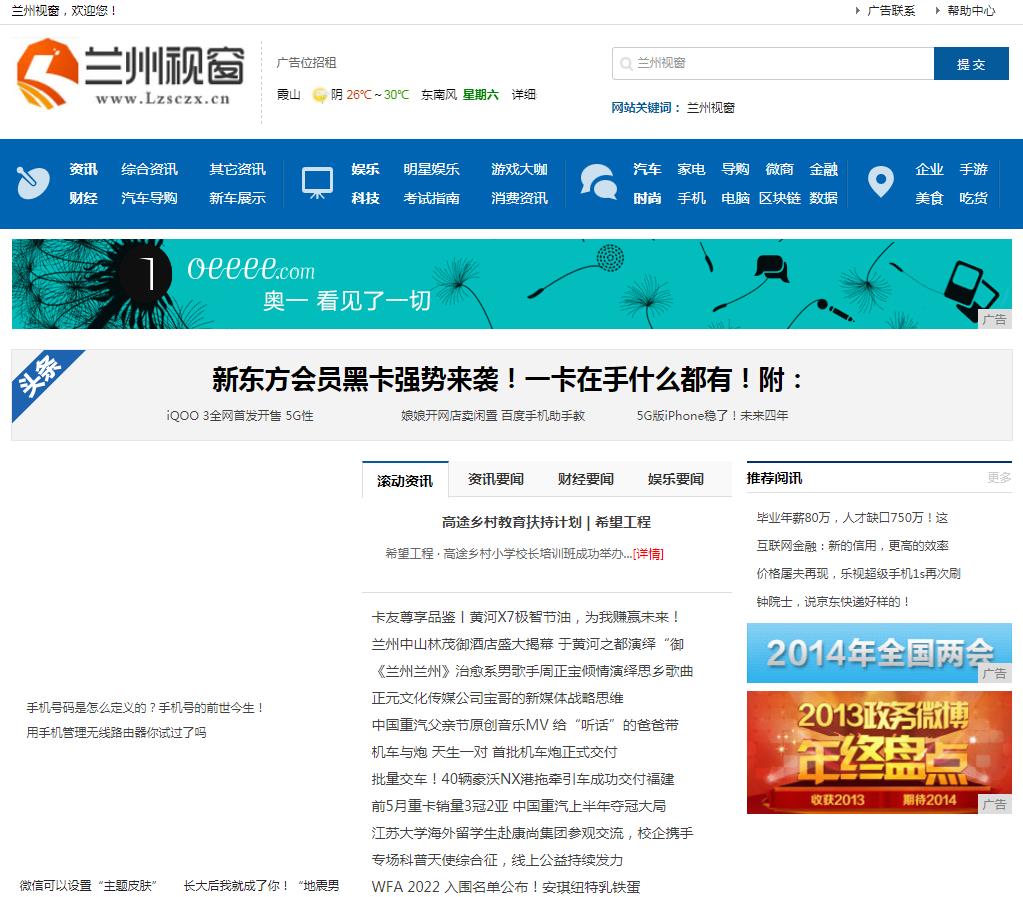Open the 新东方会员黑卡 headline

pyautogui.click(x=508, y=379)
